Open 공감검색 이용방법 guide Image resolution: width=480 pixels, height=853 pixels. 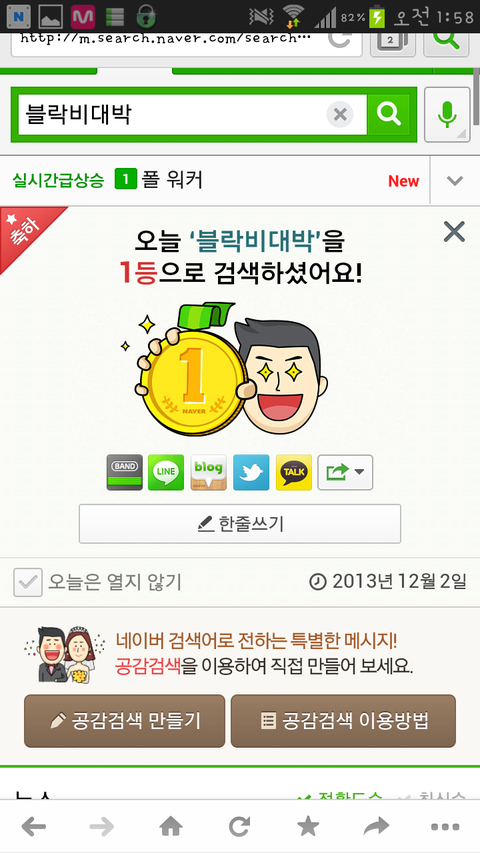point(343,721)
